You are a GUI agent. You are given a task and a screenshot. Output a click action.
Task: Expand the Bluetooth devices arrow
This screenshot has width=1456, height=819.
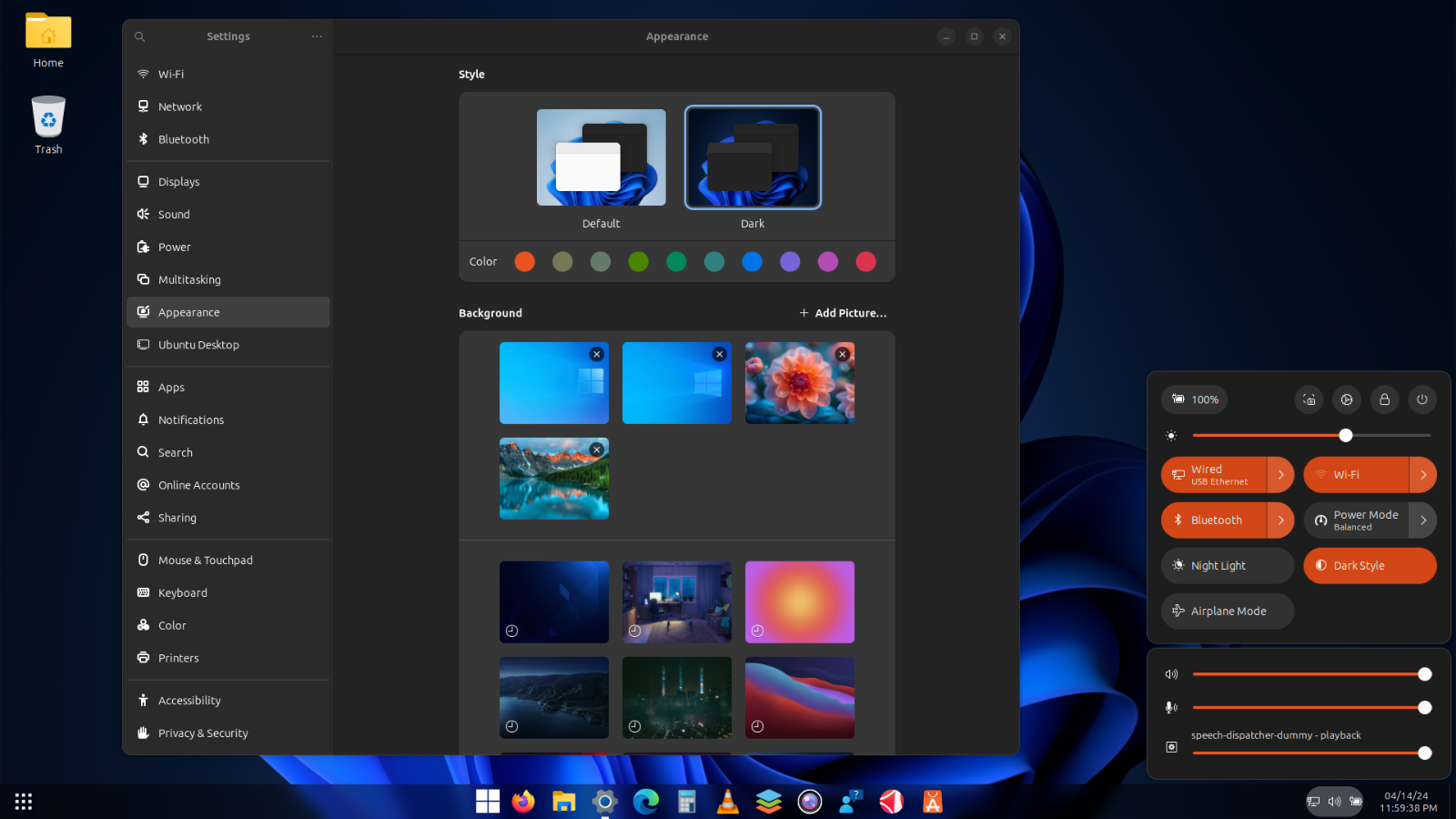1280,521
